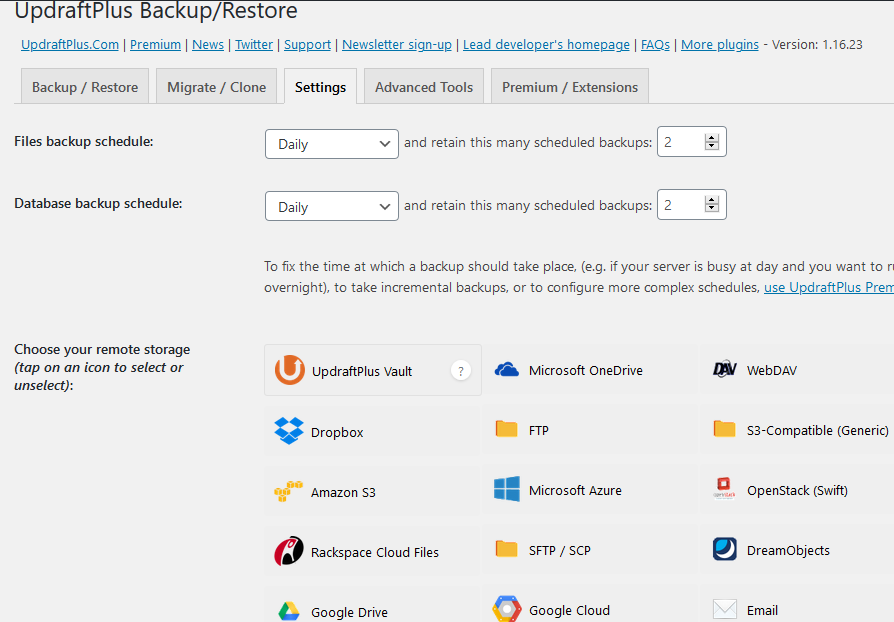894x622 pixels.
Task: Select the Google Drive icon
Action: click(289, 611)
